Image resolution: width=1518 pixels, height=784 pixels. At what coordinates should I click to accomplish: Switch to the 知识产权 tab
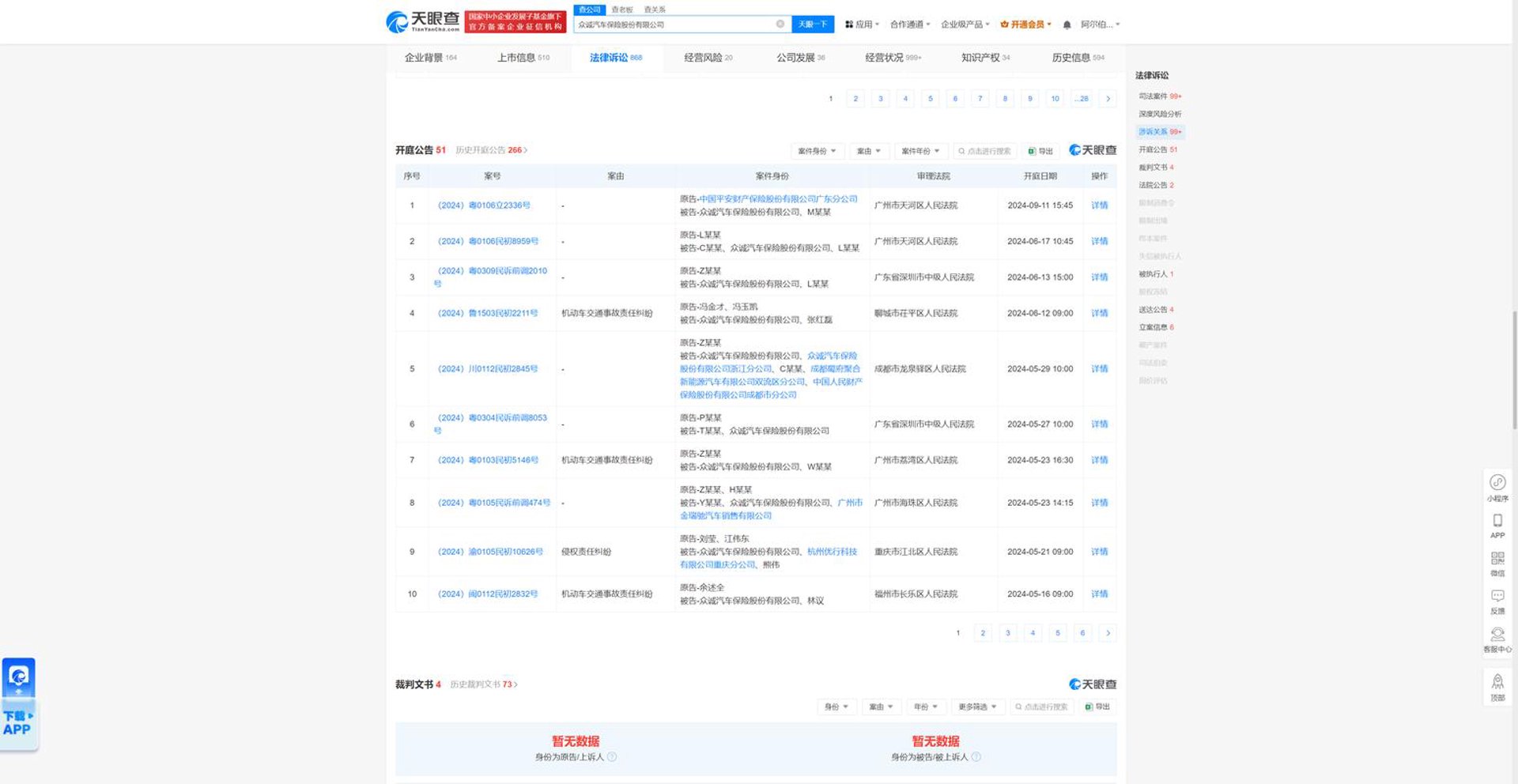pyautogui.click(x=985, y=58)
